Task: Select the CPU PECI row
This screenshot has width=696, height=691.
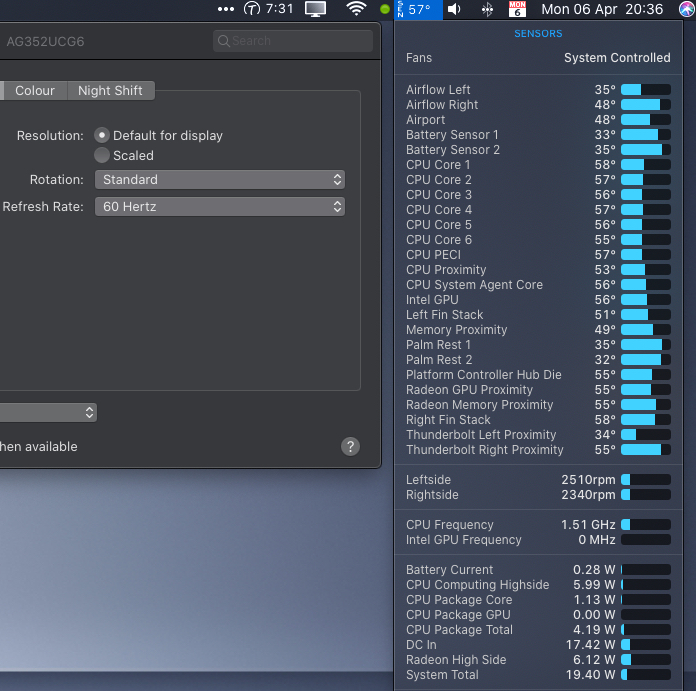Action: coord(538,255)
